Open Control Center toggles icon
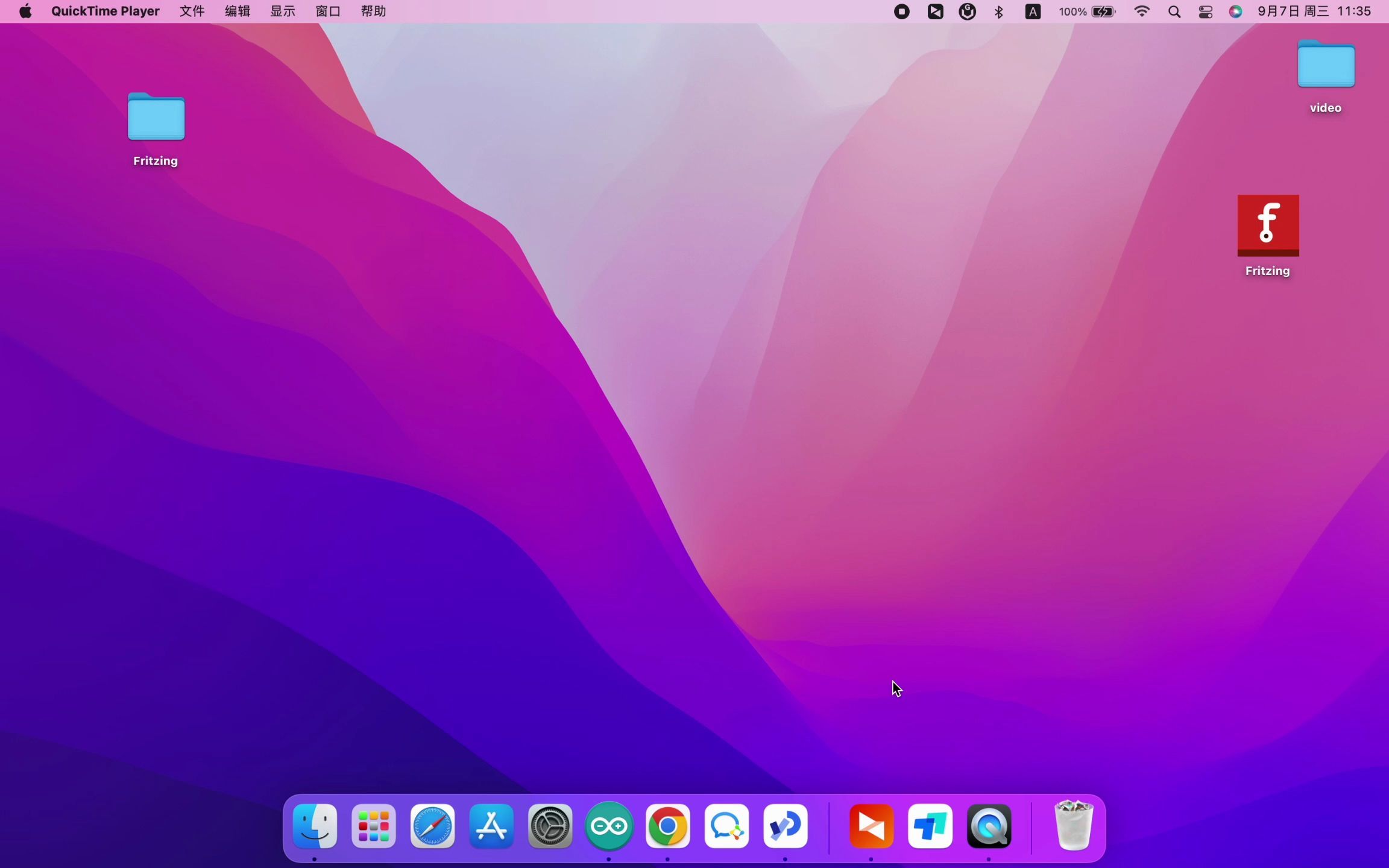 (1205, 11)
